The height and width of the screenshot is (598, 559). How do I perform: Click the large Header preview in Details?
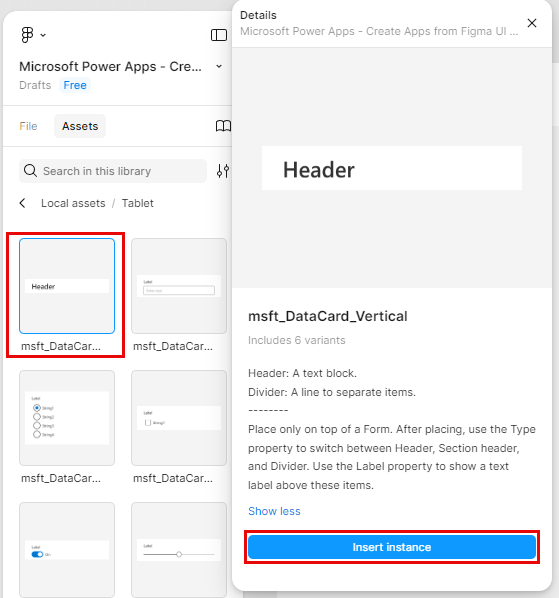pos(392,168)
